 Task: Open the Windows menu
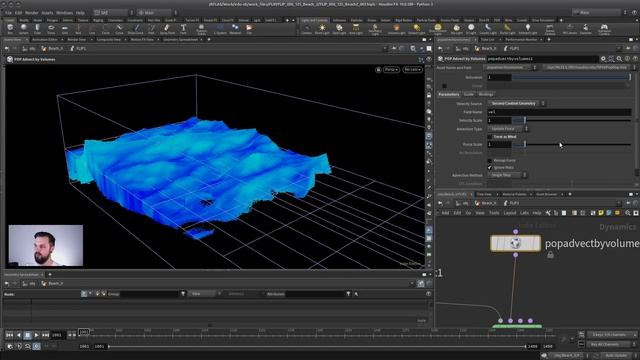coord(64,13)
